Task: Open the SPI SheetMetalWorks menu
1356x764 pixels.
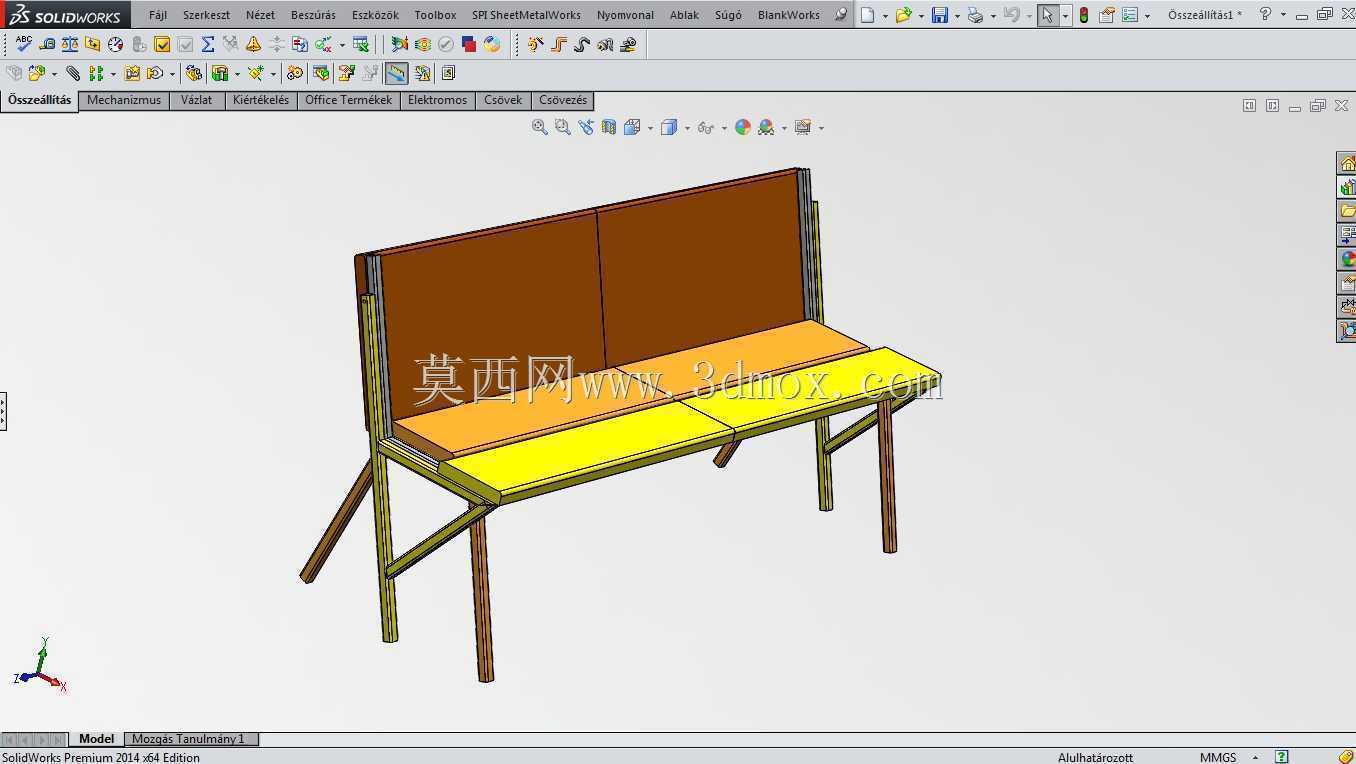Action: [x=526, y=15]
